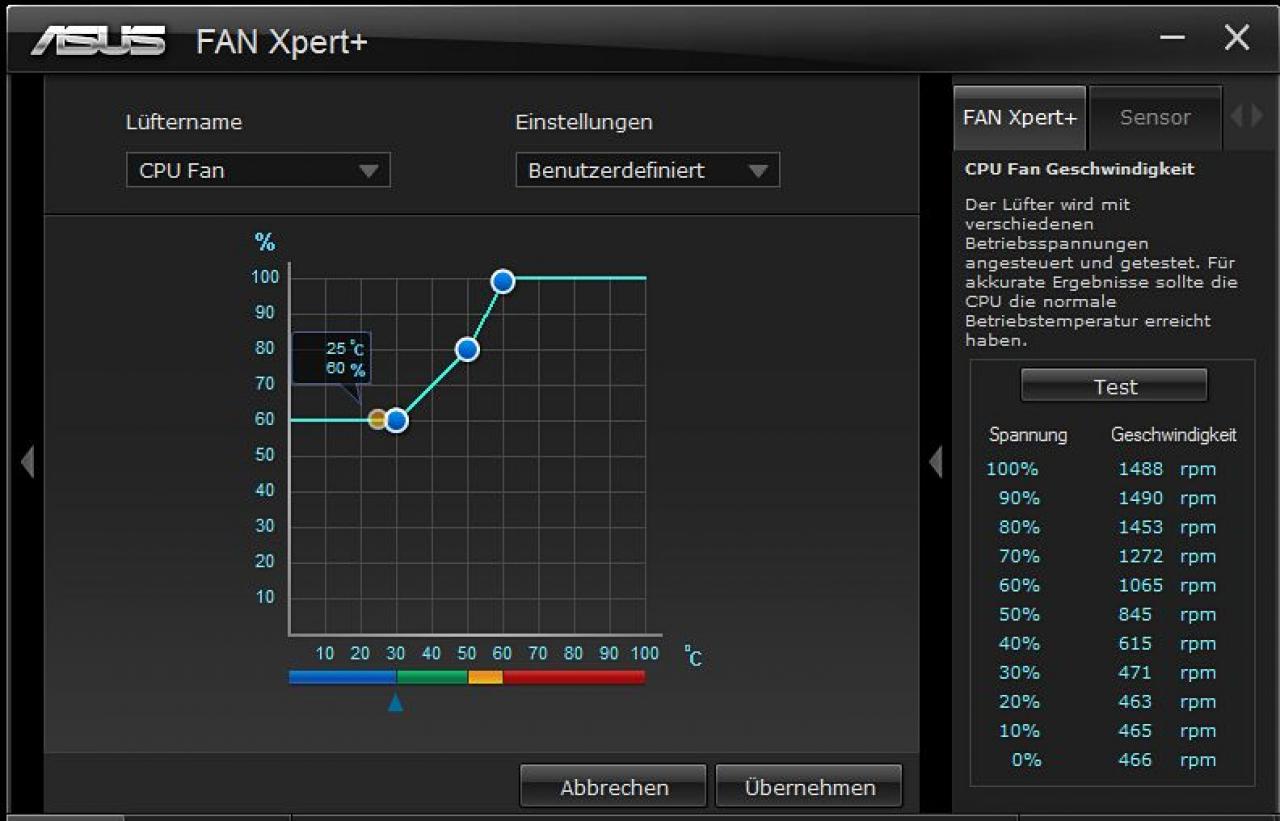Click the ASUS logo

click(x=98, y=41)
